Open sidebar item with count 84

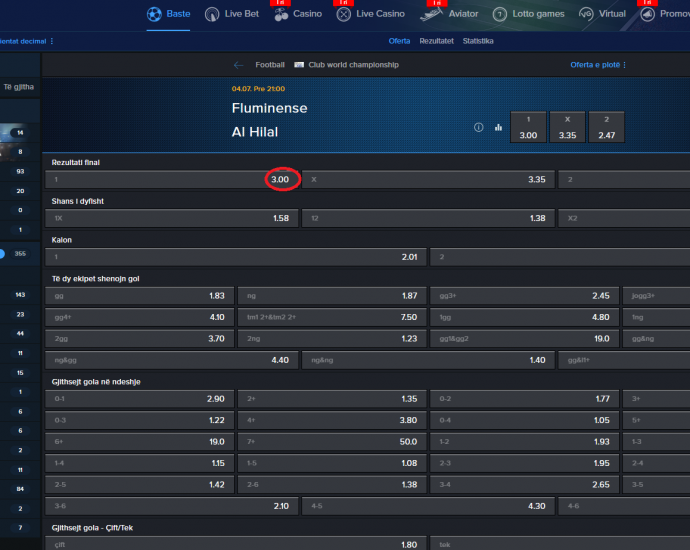click(x=20, y=489)
